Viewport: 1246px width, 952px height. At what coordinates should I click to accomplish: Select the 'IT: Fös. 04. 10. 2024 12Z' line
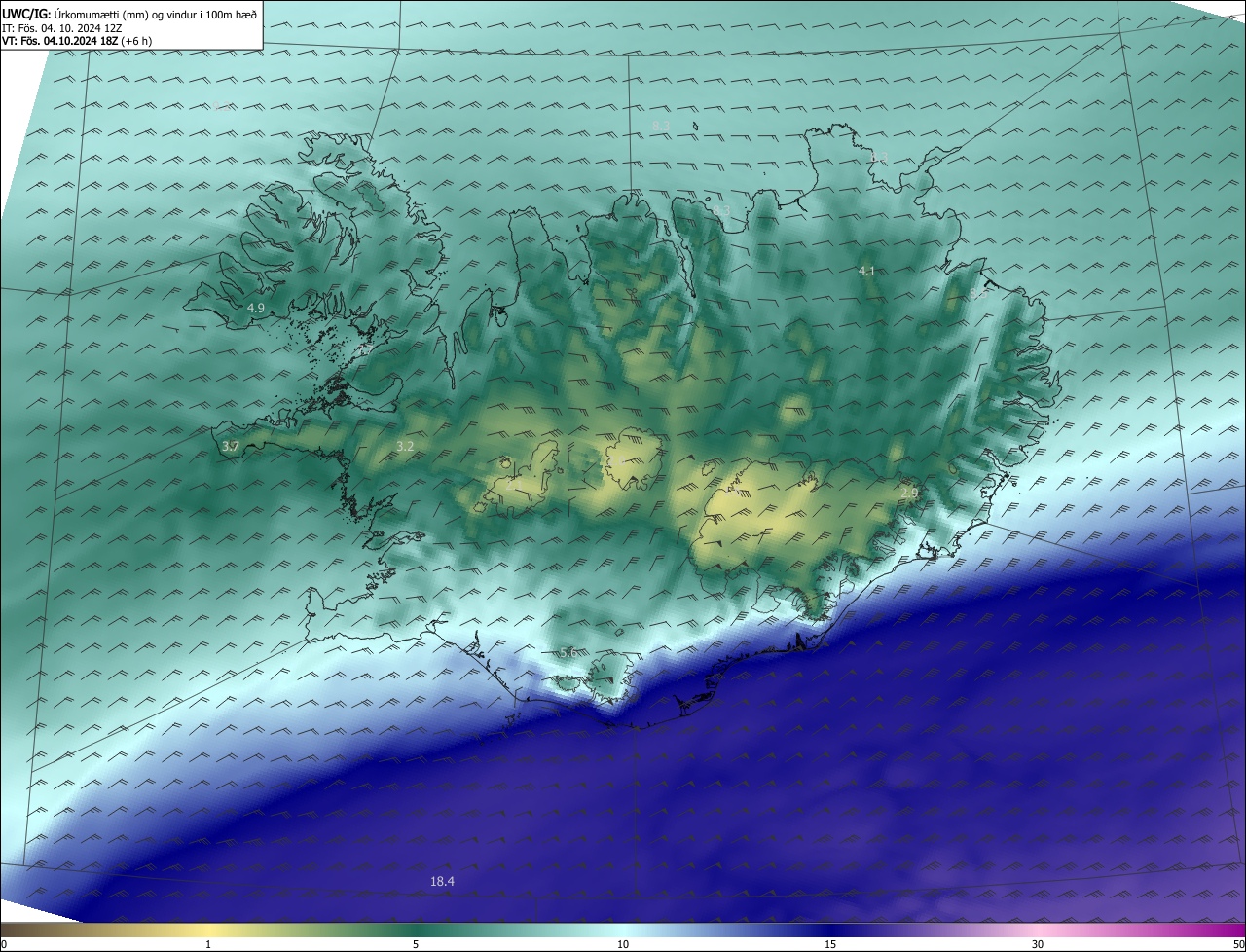tap(64, 28)
